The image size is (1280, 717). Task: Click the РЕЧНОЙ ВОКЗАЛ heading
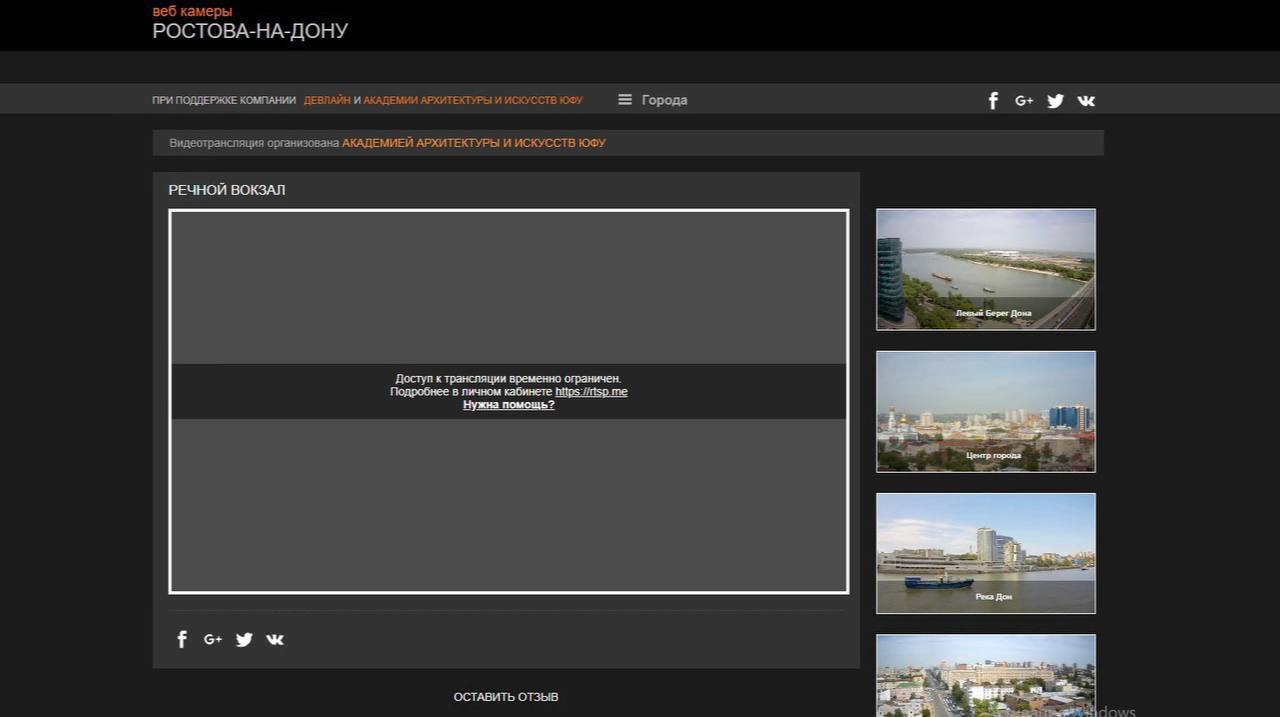227,190
